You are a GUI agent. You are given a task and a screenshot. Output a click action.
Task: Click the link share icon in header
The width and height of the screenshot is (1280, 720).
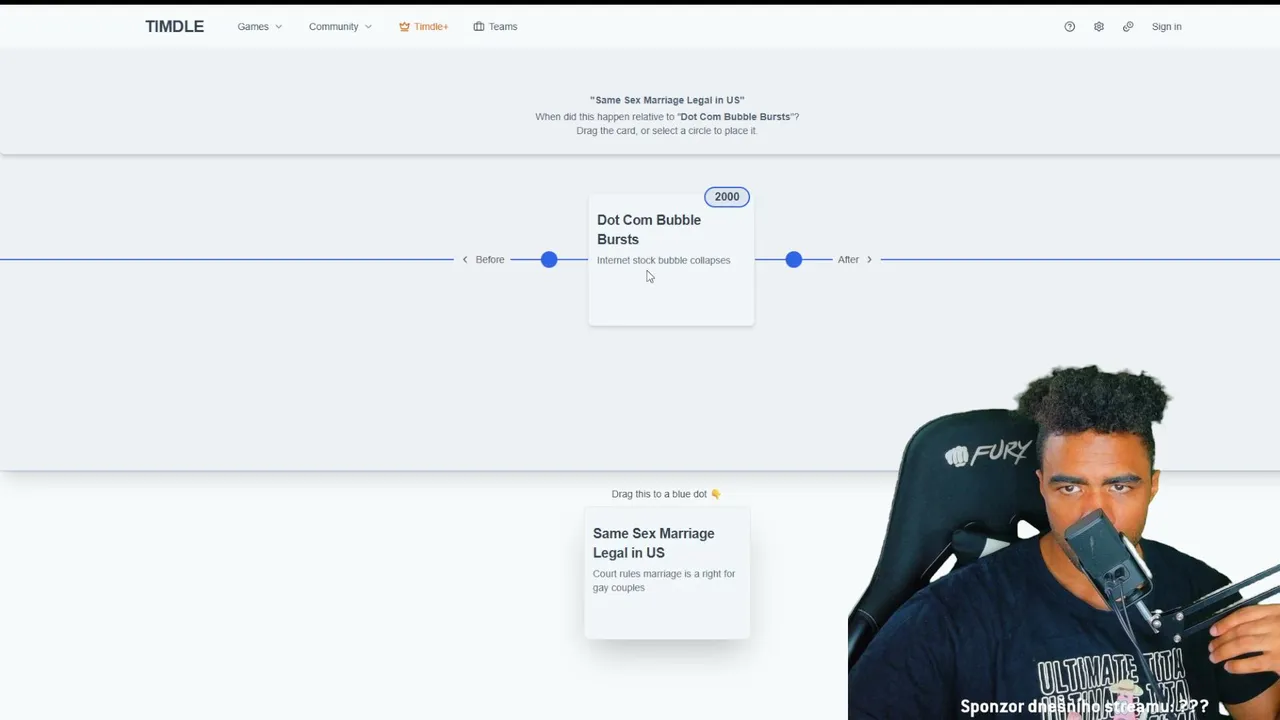click(x=1128, y=27)
